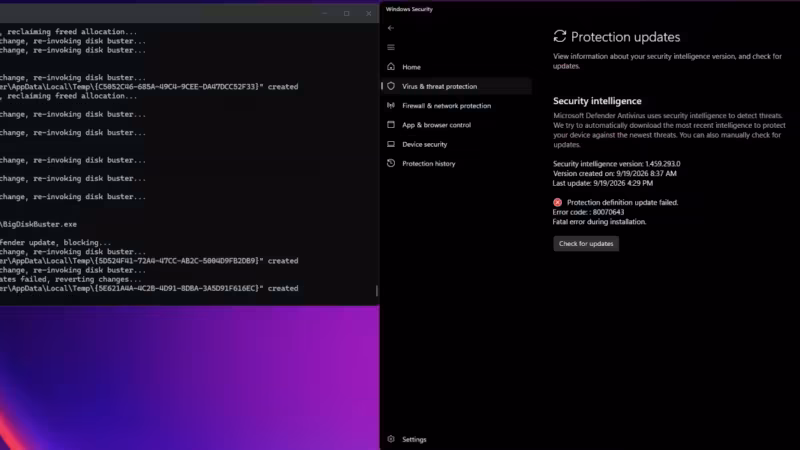Click the Home house icon

coord(391,67)
